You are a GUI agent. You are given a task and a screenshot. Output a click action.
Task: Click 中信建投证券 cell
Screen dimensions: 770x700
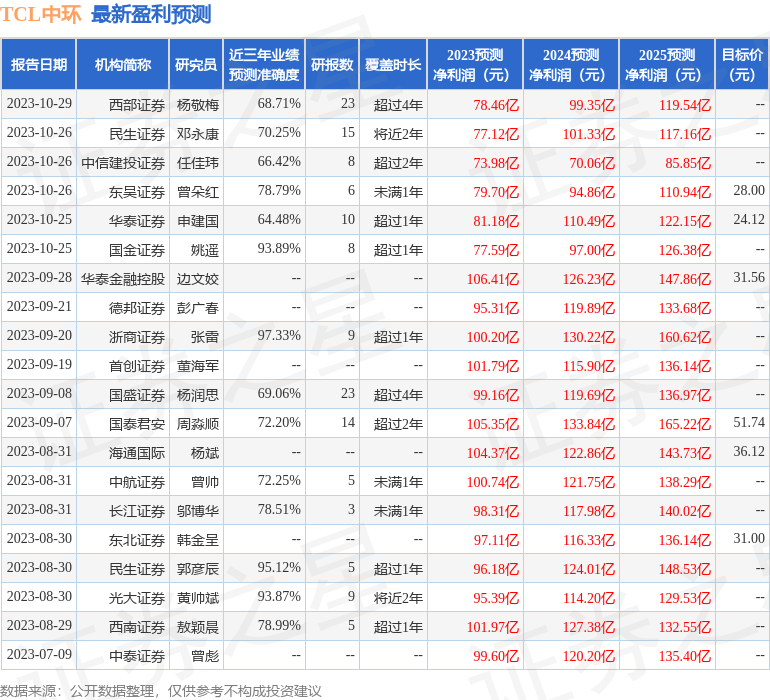point(123,163)
